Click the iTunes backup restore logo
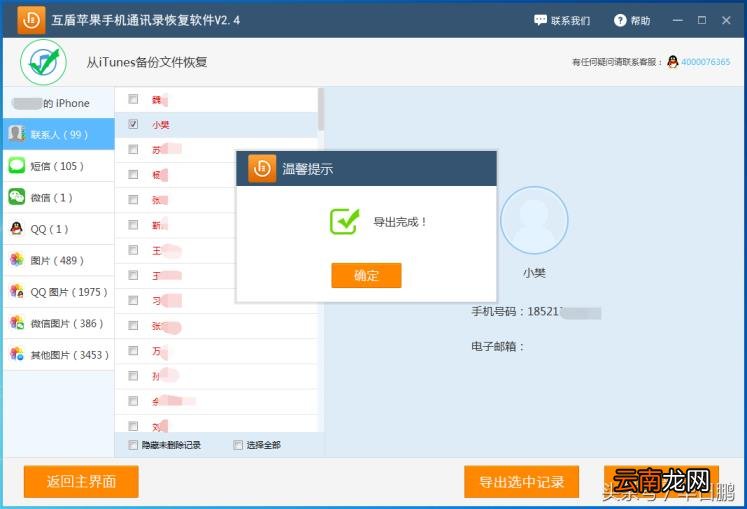The width and height of the screenshot is (747, 509). click(43, 62)
